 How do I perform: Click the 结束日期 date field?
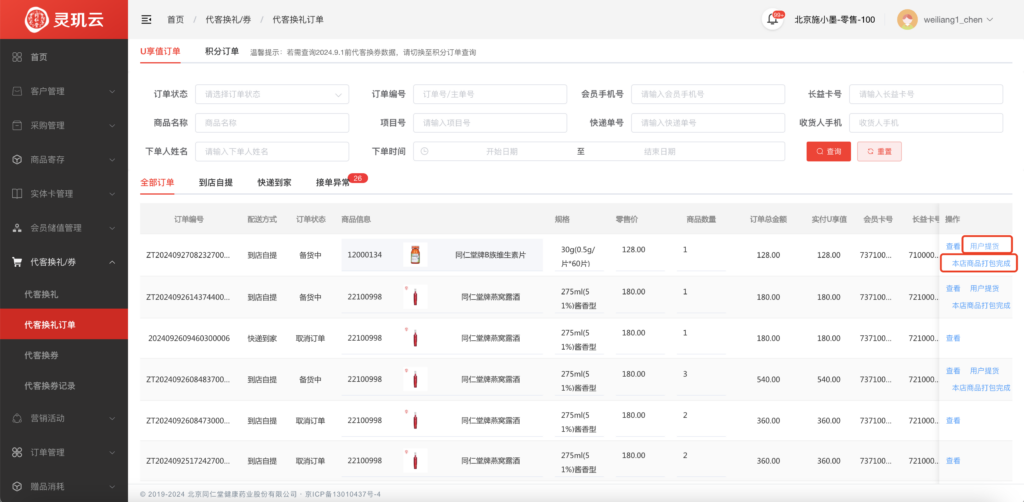coord(660,151)
